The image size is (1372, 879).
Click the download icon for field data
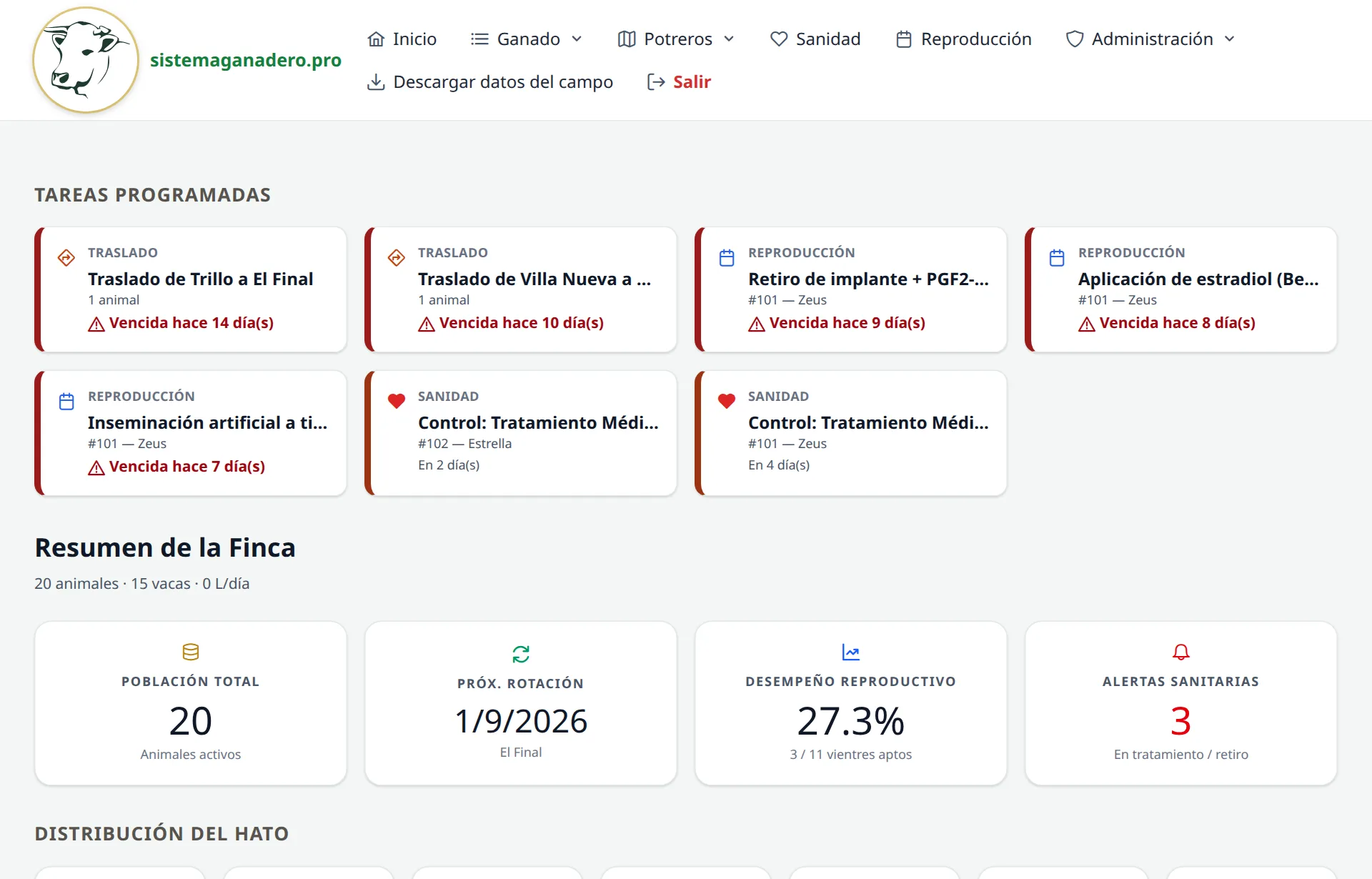(x=376, y=82)
